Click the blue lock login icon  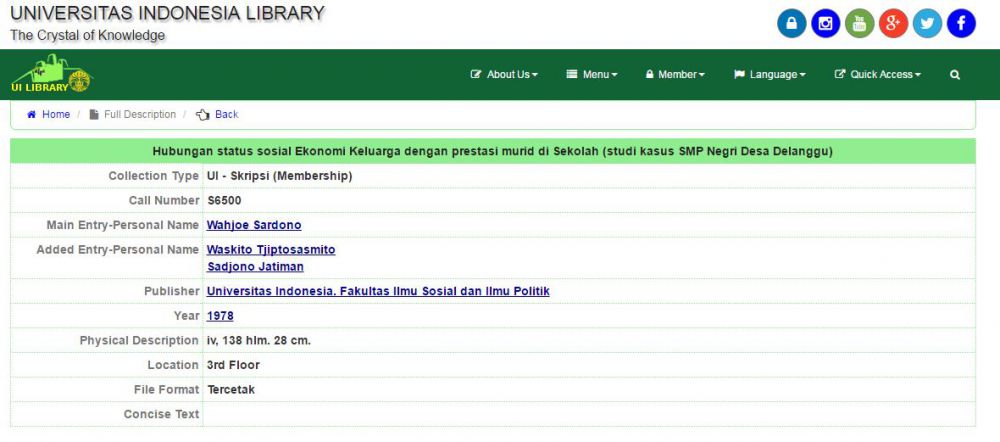coord(791,24)
